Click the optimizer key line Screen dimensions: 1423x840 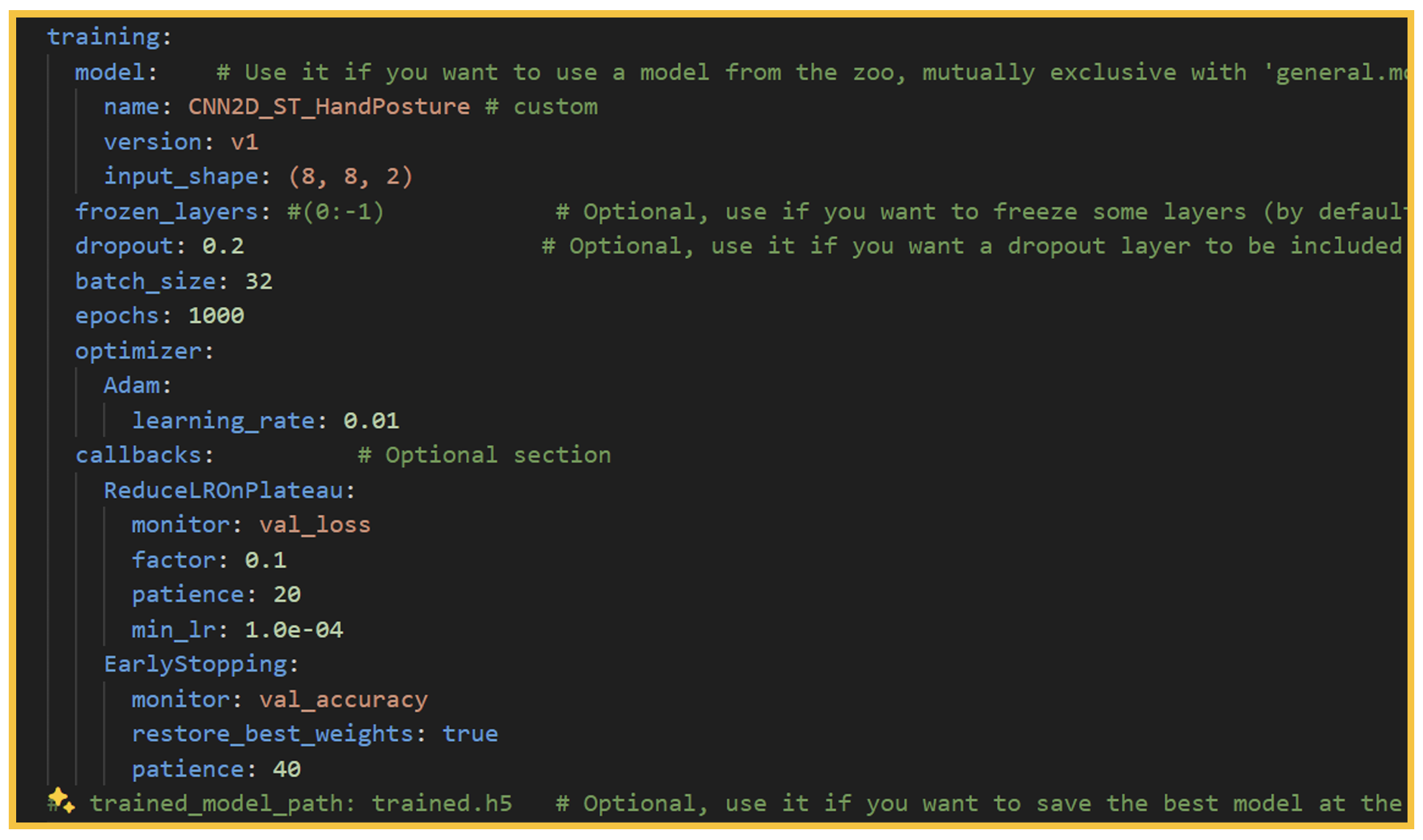click(x=145, y=351)
